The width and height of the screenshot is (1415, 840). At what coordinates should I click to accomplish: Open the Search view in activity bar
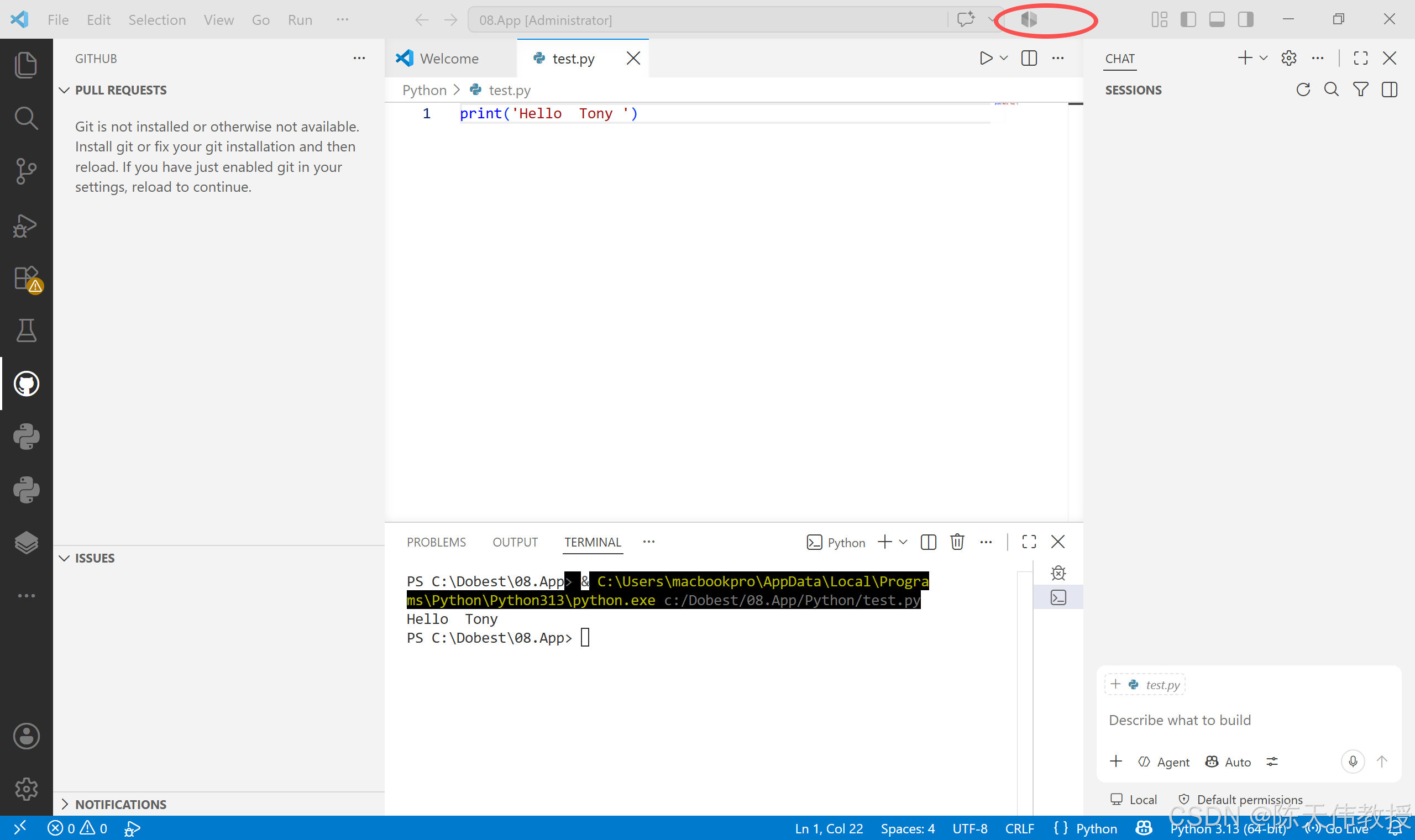[26, 118]
